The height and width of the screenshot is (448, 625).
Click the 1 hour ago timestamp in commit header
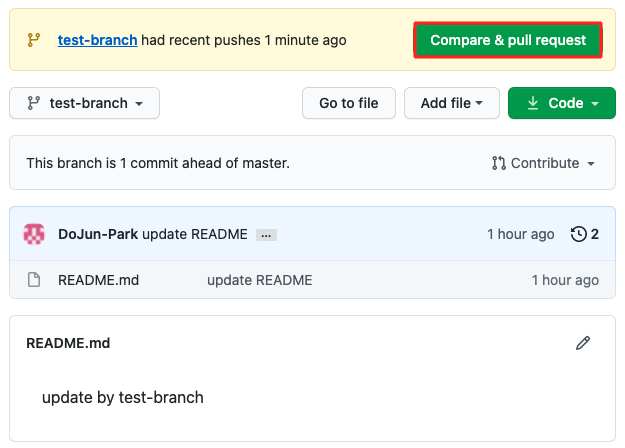[x=520, y=234]
